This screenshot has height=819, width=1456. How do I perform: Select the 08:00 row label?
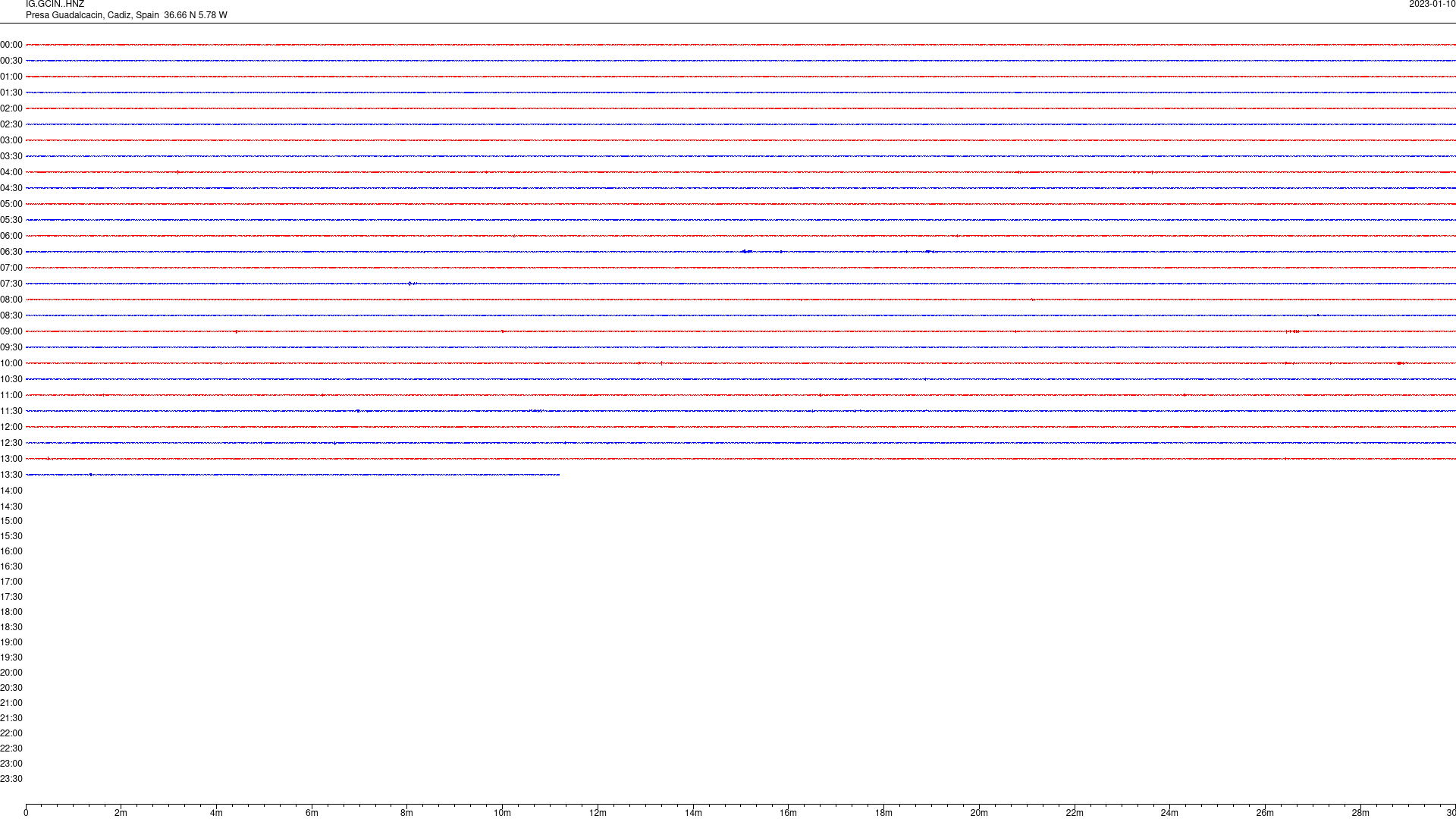(x=11, y=300)
